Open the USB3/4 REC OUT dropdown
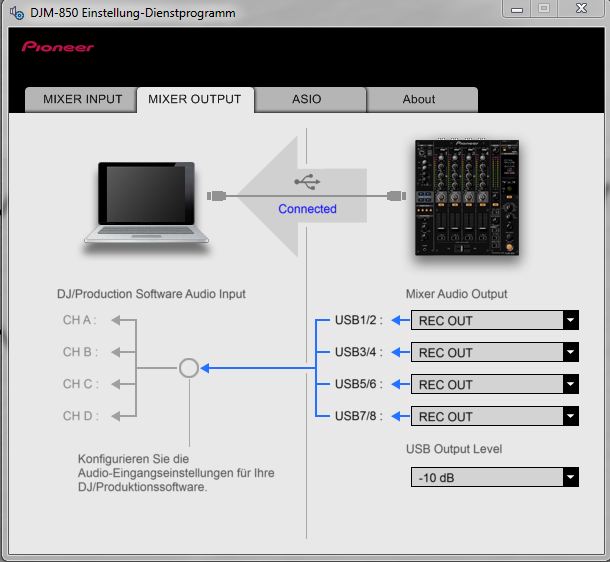Screen dimensions: 610x562 (494, 352)
